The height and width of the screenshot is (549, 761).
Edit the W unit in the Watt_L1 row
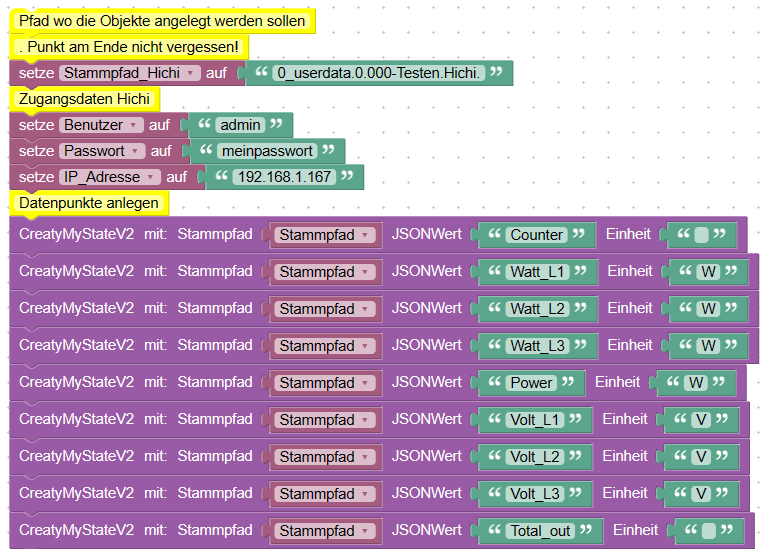pos(709,272)
